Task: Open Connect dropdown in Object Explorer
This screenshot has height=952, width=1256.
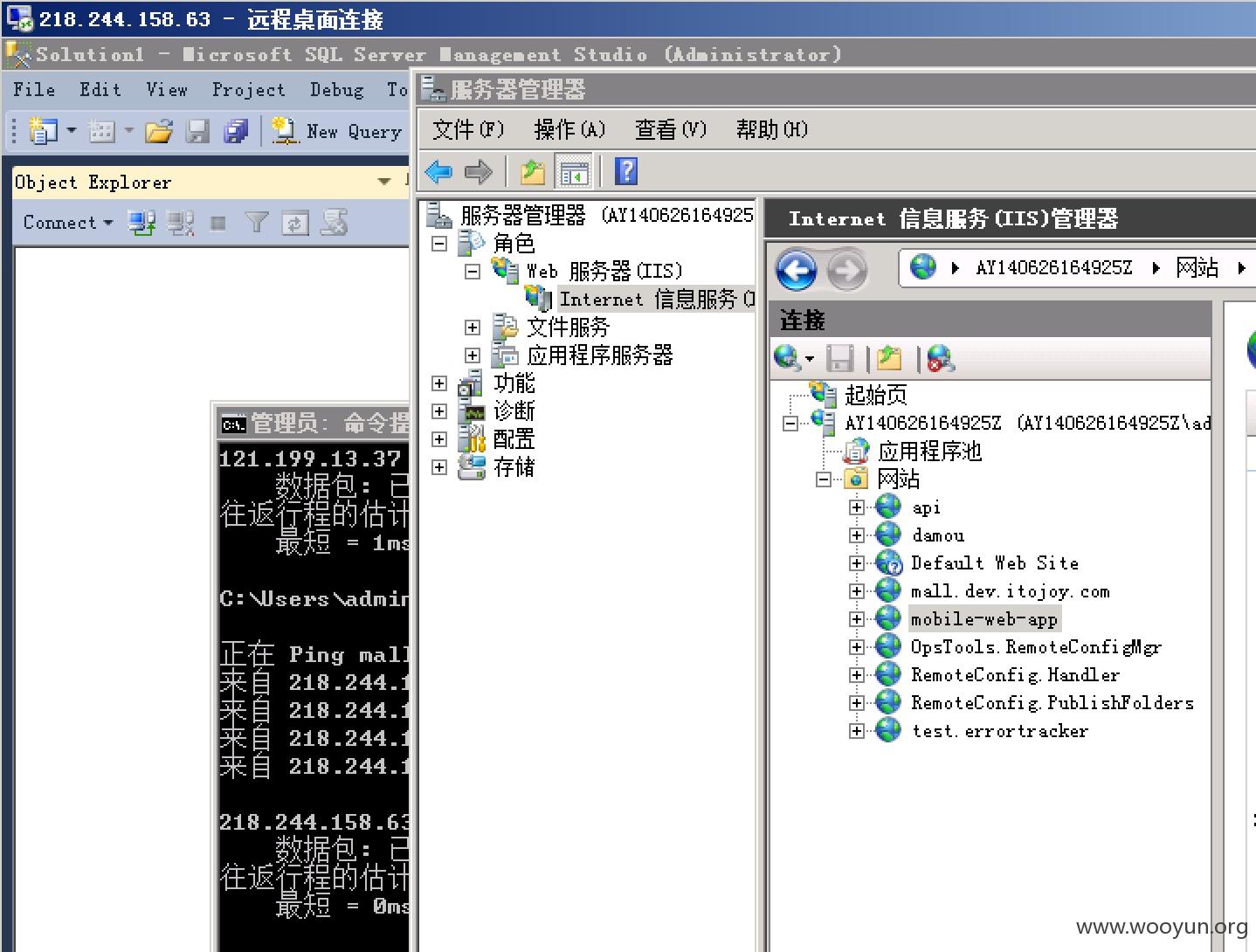Action: click(x=68, y=223)
